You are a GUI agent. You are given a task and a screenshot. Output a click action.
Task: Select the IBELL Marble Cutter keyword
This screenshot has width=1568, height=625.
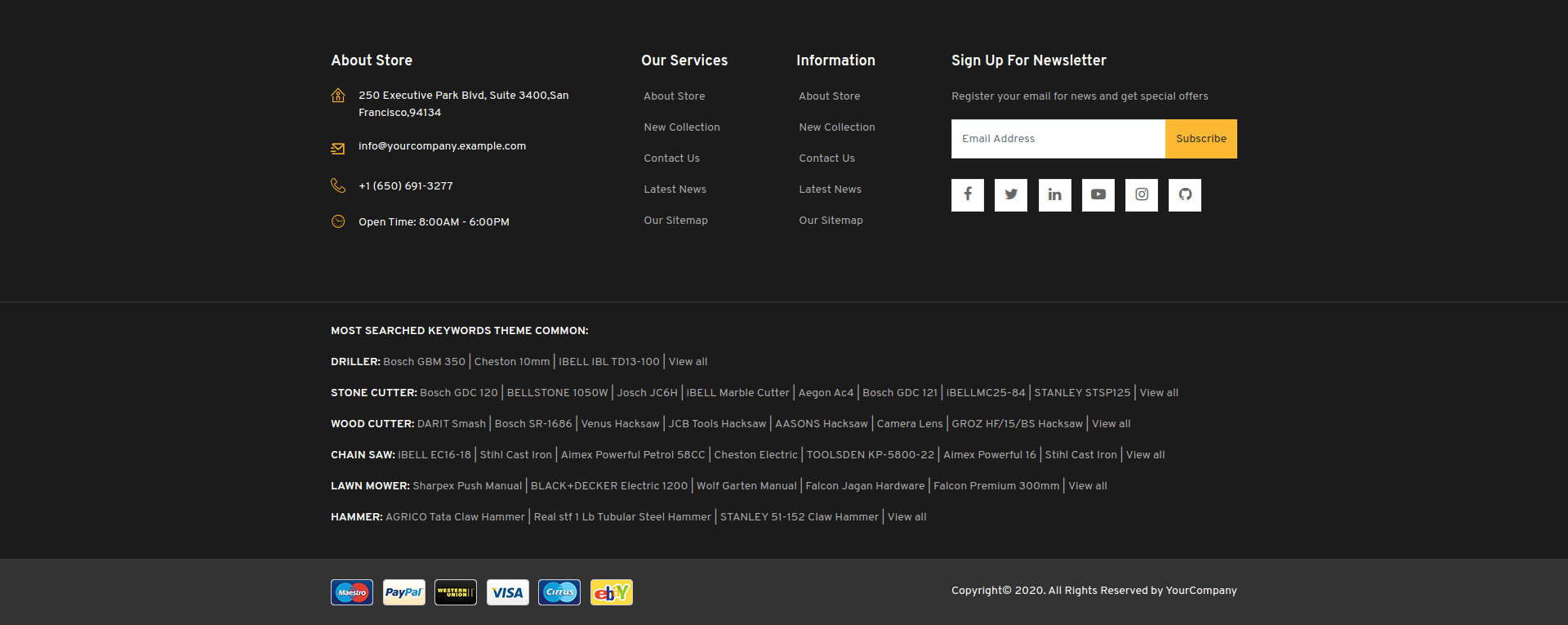[x=737, y=393]
